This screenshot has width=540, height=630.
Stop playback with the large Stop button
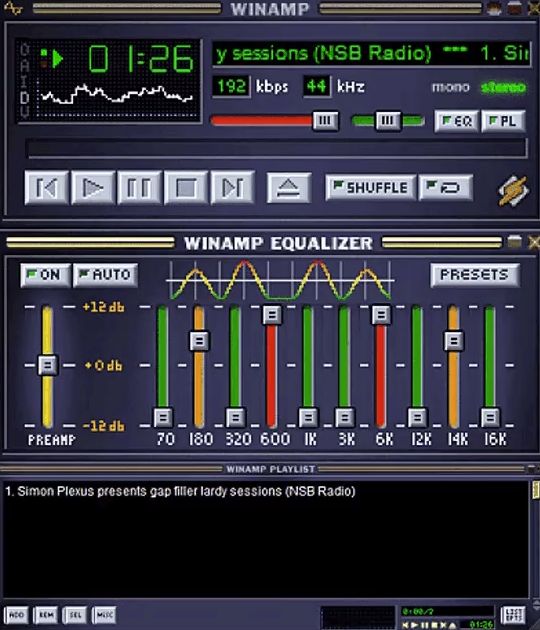[x=186, y=188]
